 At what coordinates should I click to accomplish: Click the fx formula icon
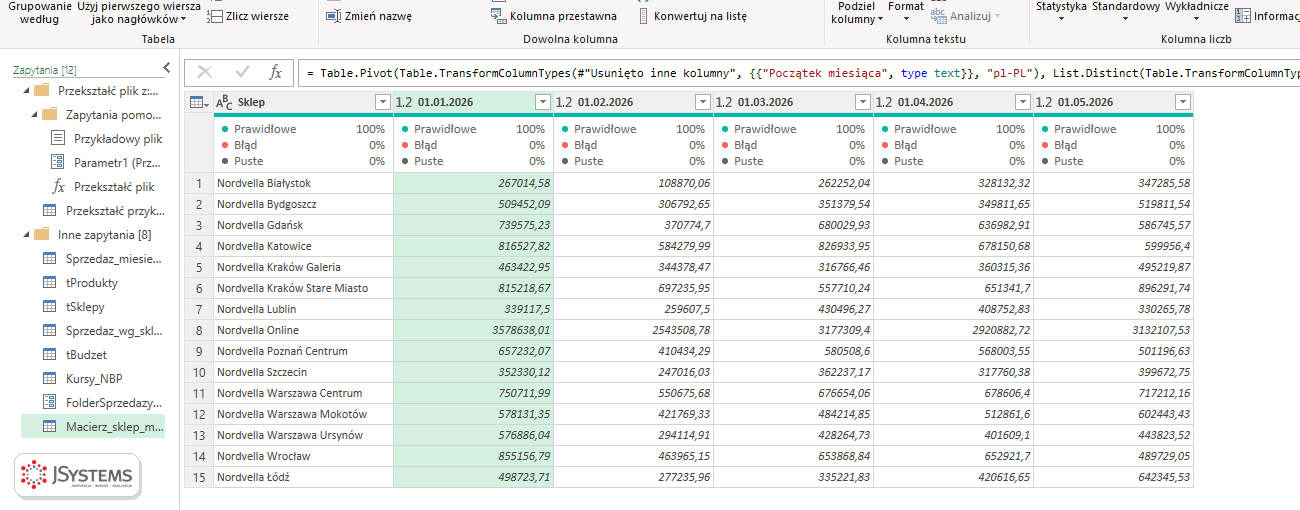(276, 72)
